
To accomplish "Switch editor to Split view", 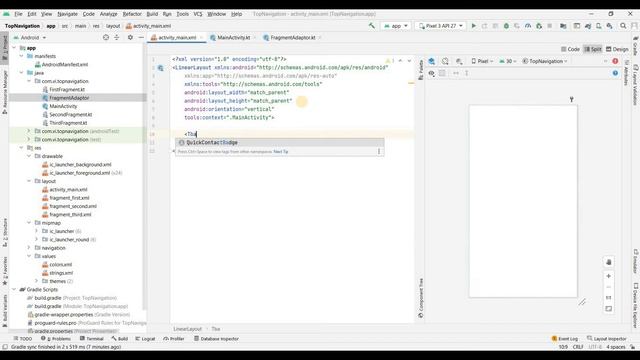I will (x=593, y=49).
